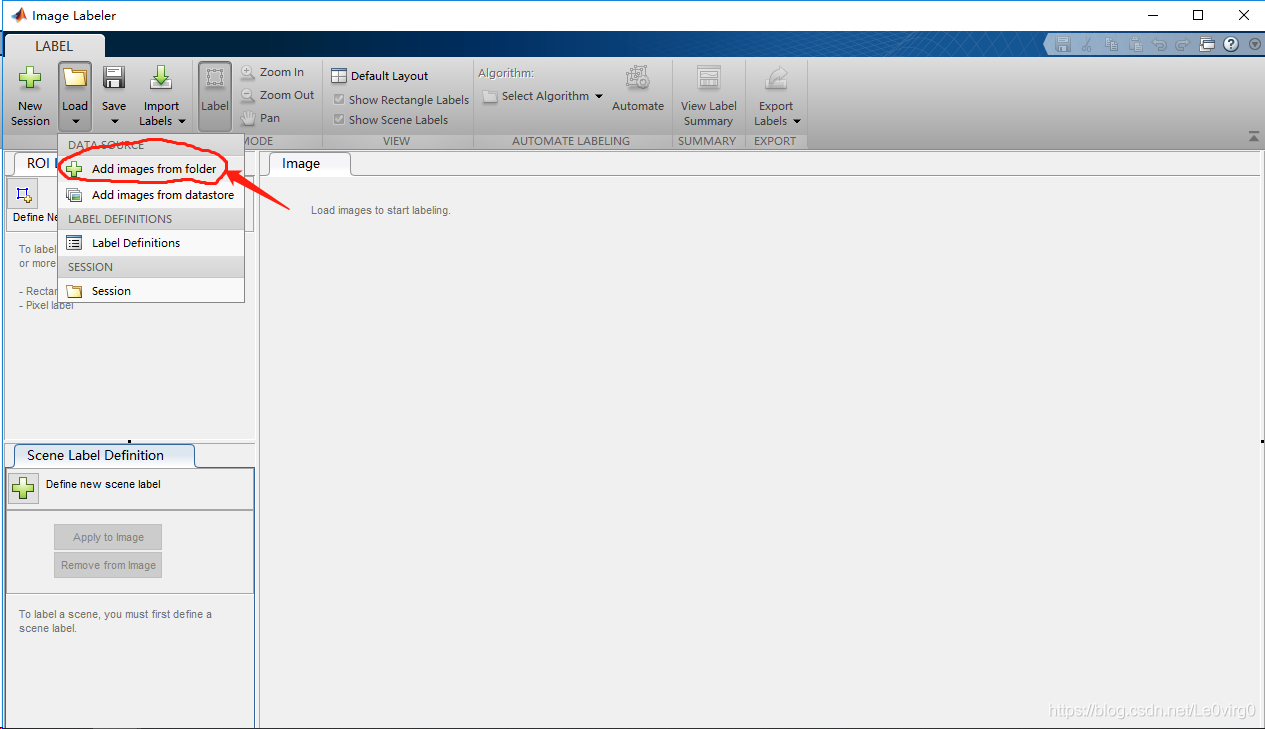Select the Session menu entry
The width and height of the screenshot is (1265, 729).
click(x=151, y=291)
